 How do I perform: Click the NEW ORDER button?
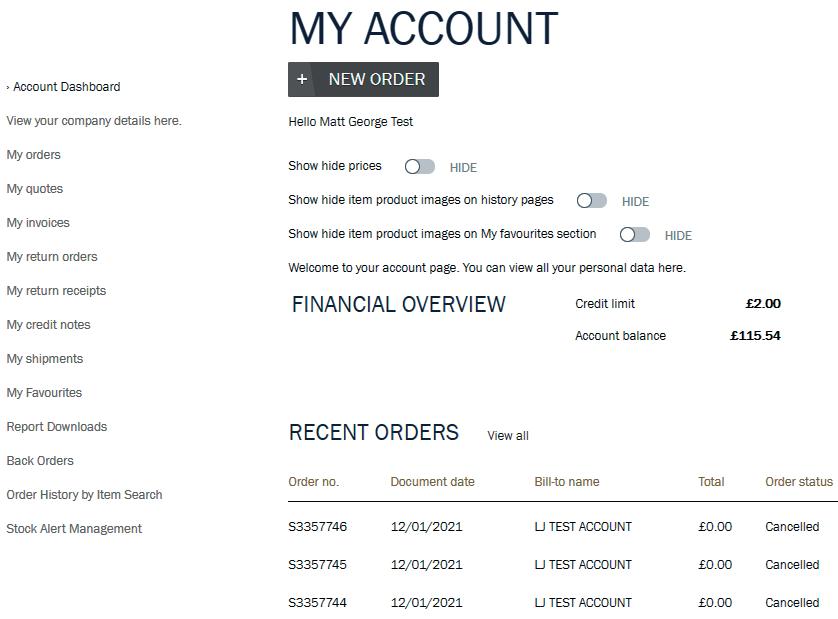(363, 79)
